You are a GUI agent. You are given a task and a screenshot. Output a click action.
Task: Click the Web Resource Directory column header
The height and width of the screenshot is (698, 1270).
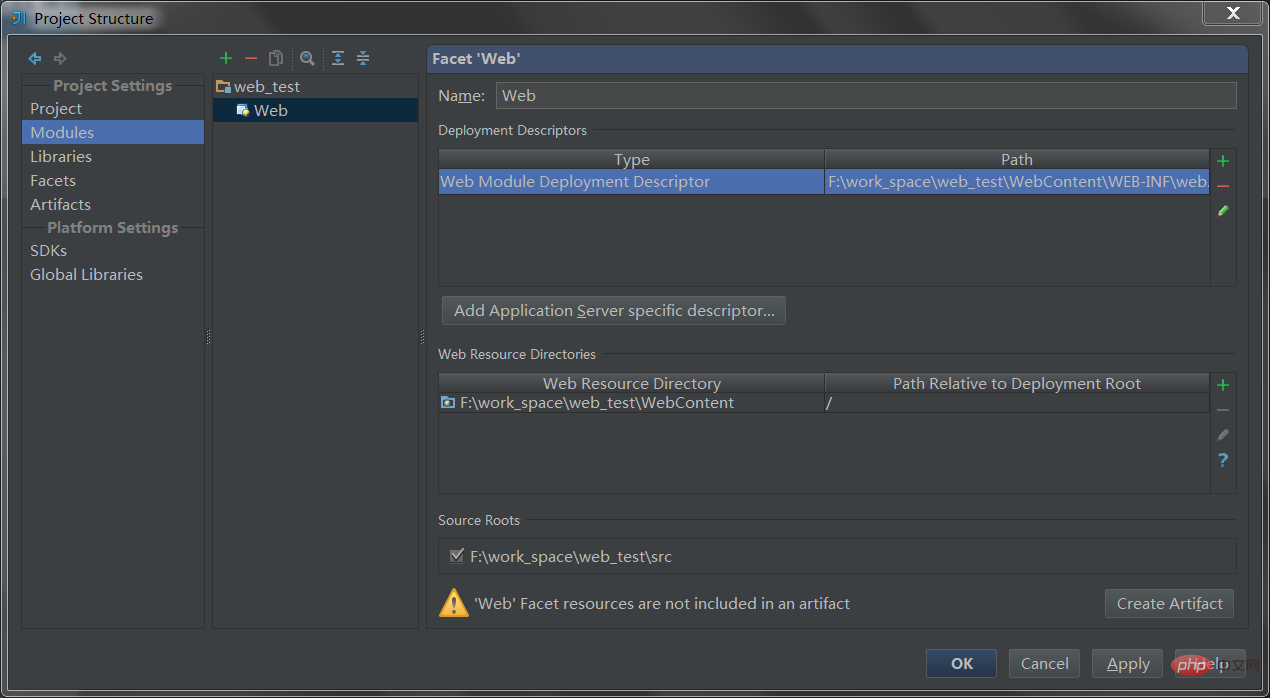[x=632, y=384]
